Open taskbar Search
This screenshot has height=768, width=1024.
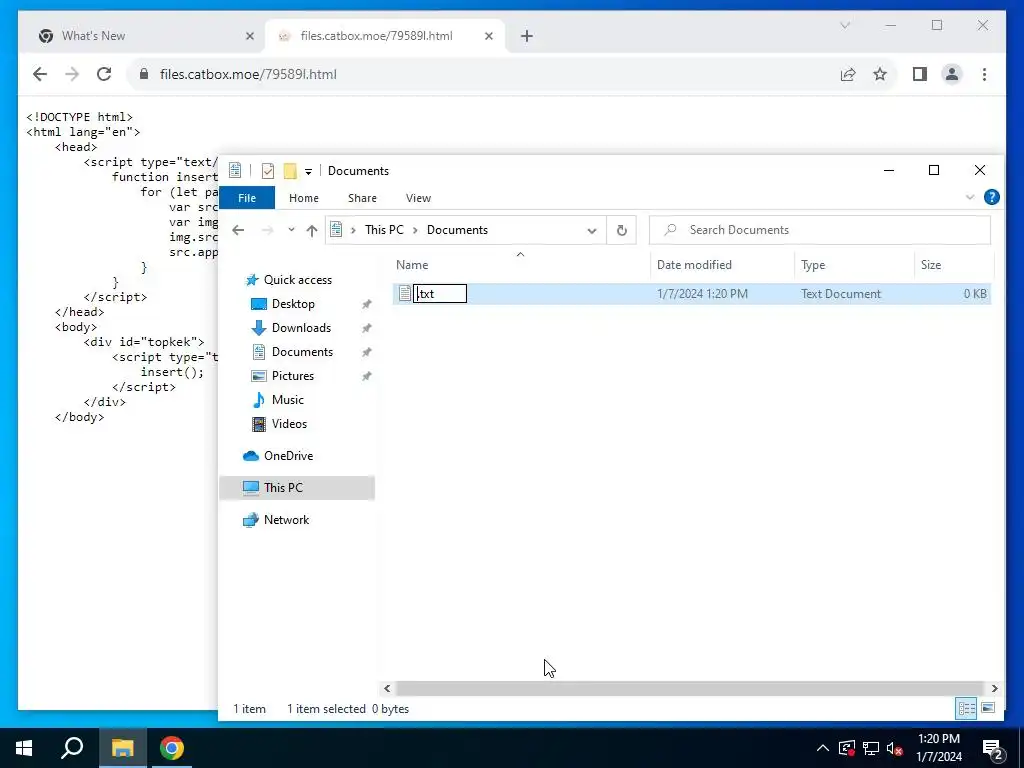tap(72, 748)
